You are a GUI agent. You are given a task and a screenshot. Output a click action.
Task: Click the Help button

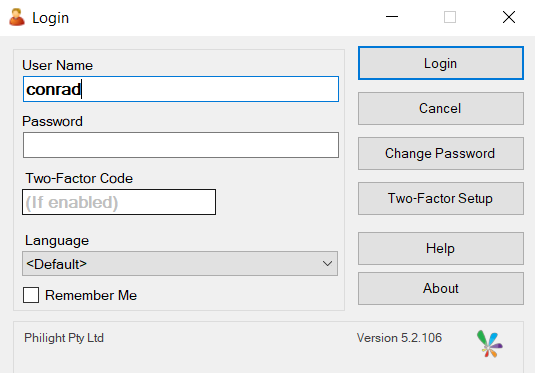(x=440, y=248)
